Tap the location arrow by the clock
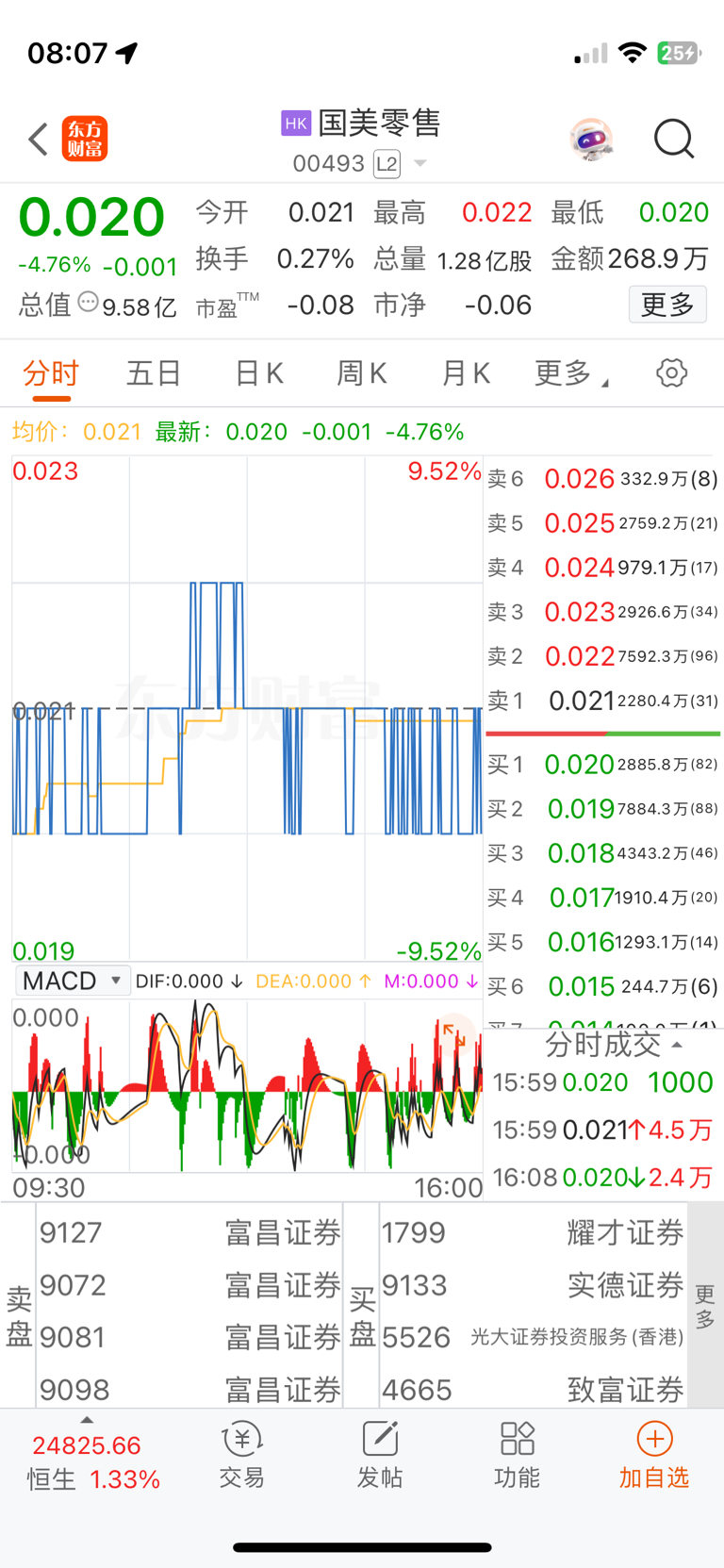The height and width of the screenshot is (1568, 724). [127, 53]
